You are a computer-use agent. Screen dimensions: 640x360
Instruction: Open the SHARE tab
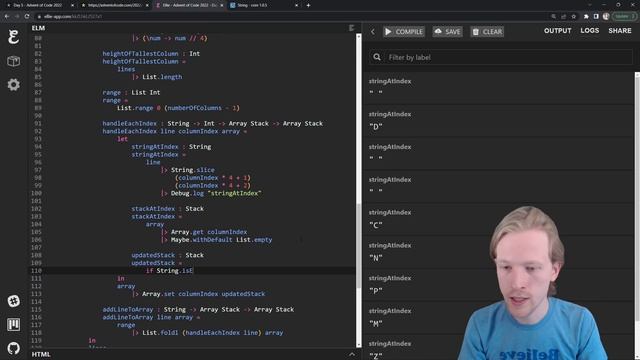[620, 31]
